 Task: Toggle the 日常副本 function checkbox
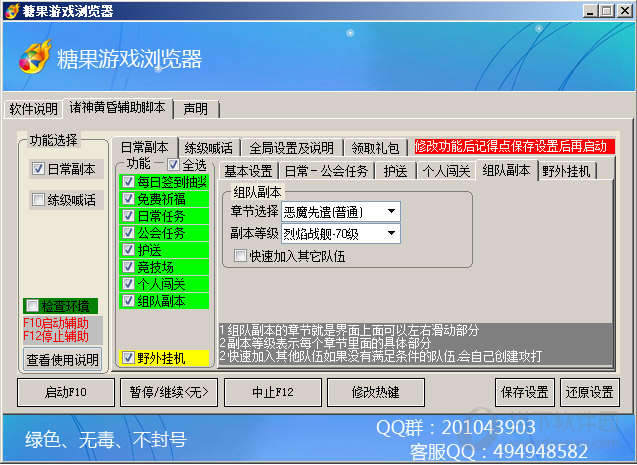coord(38,169)
